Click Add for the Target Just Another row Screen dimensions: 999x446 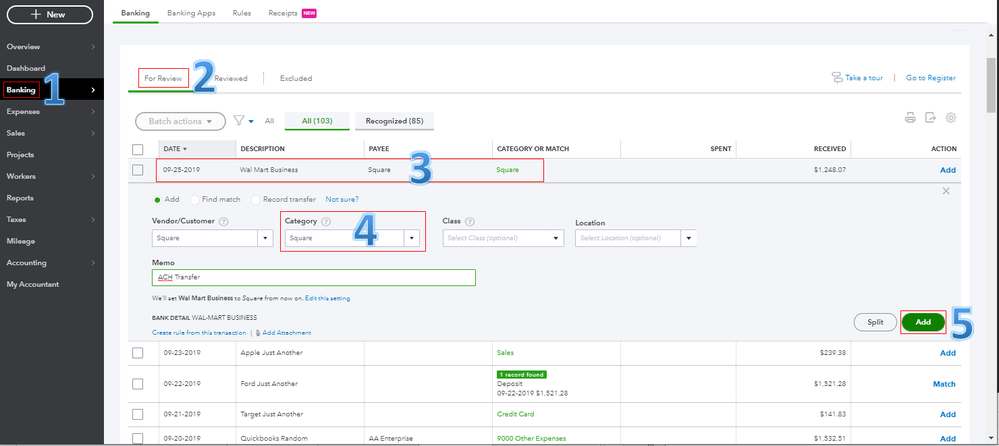coord(948,414)
